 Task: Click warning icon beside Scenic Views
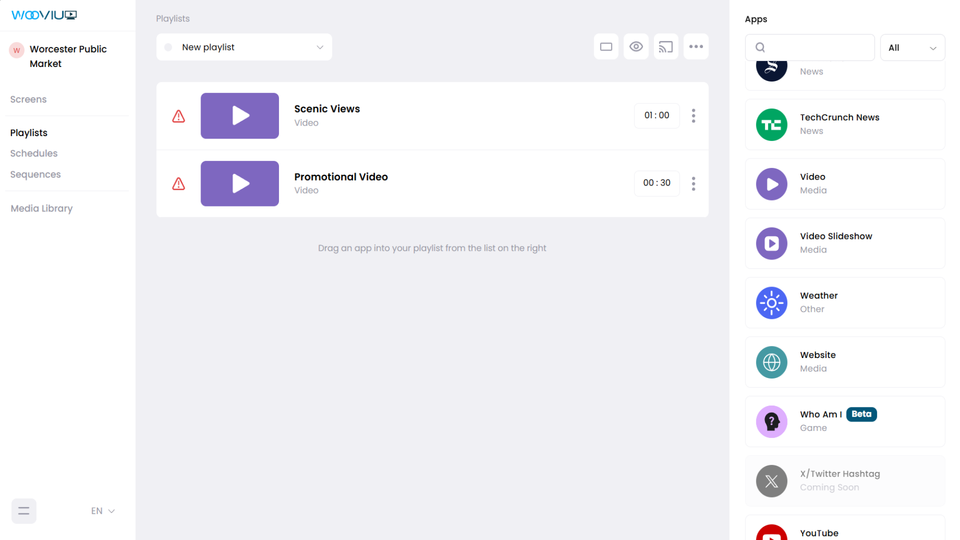coord(178,116)
